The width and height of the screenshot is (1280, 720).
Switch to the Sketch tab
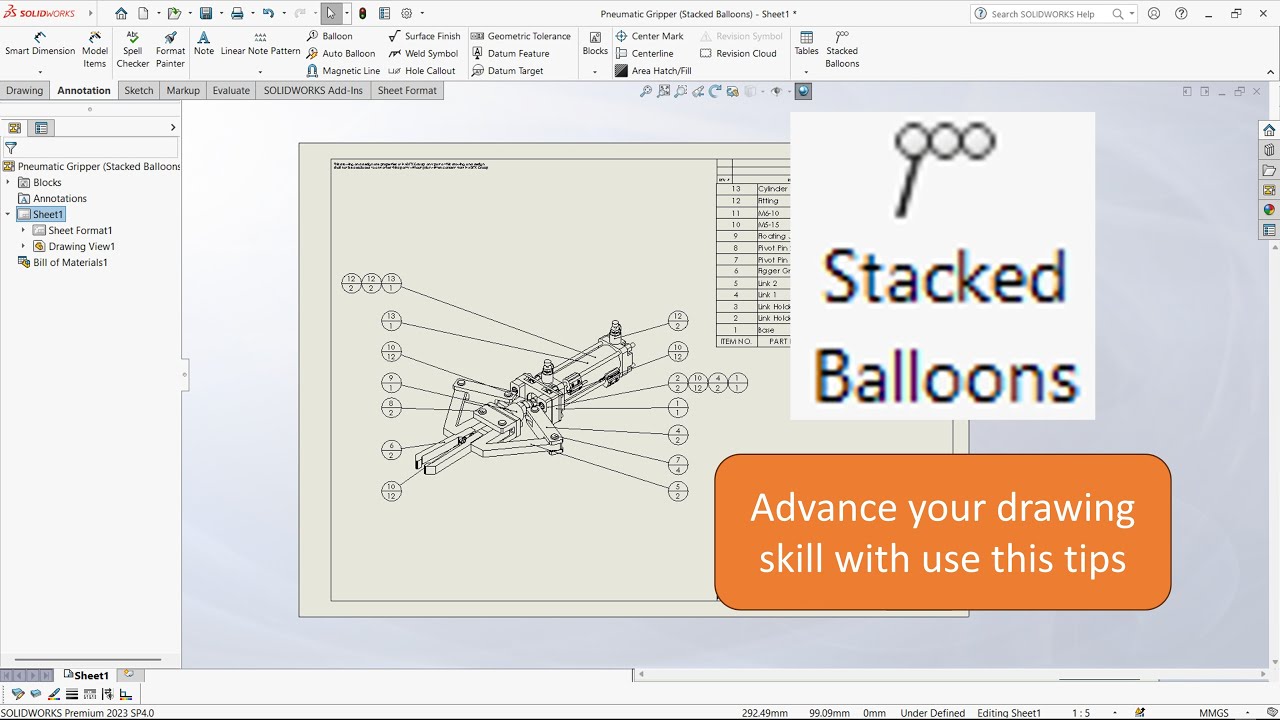139,90
